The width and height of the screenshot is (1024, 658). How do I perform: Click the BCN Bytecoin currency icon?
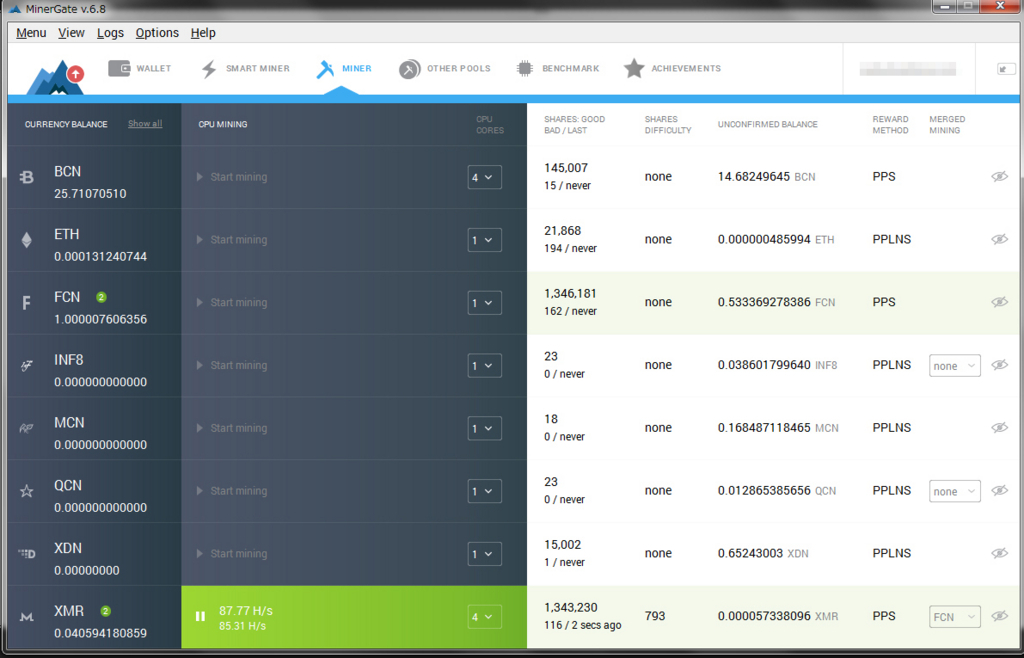[27, 177]
